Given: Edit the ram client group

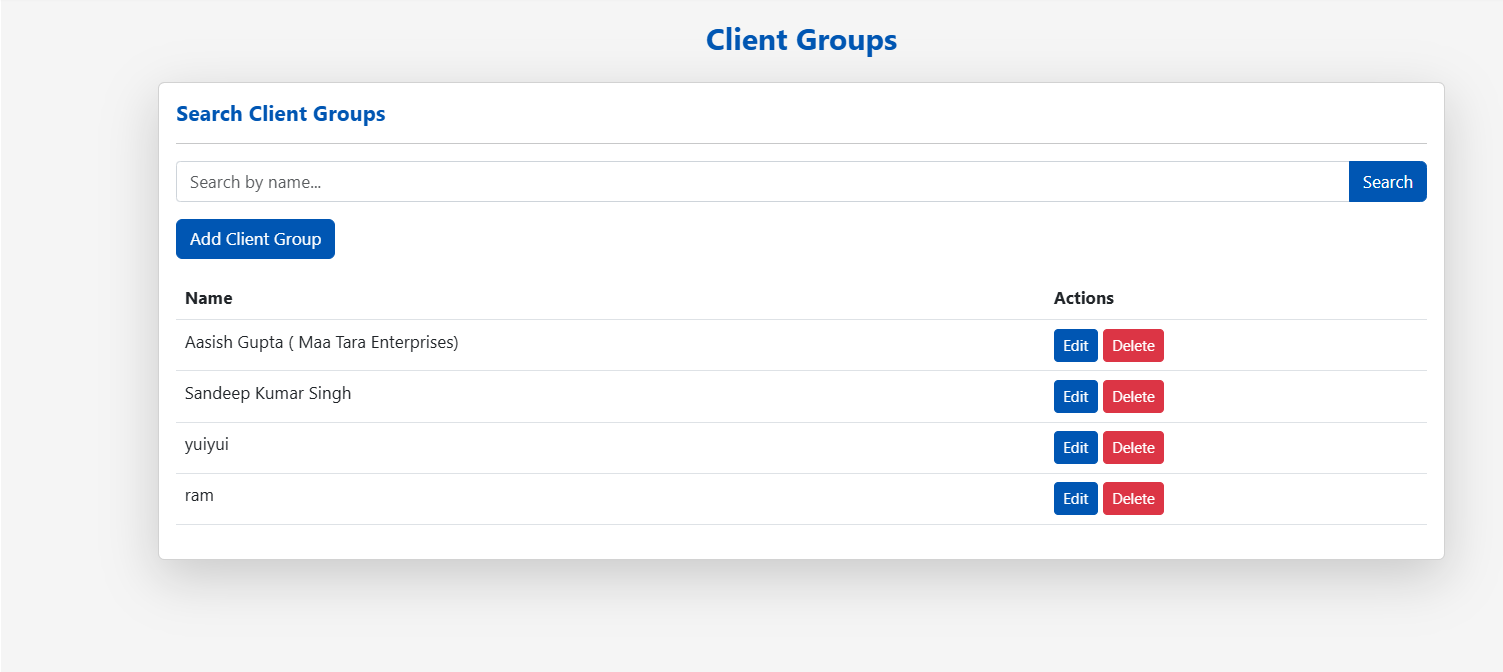Looking at the screenshot, I should (x=1075, y=498).
